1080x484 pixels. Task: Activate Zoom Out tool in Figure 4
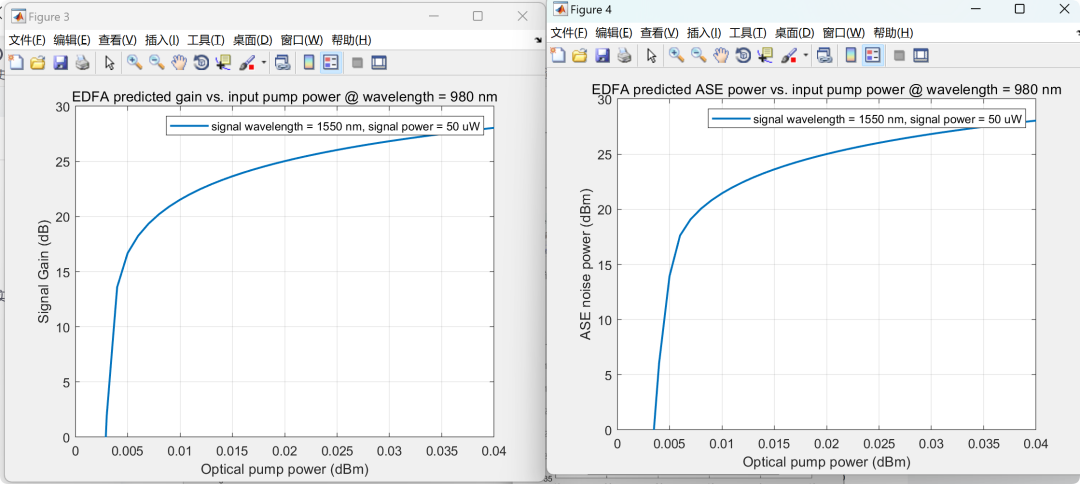pyautogui.click(x=698, y=55)
